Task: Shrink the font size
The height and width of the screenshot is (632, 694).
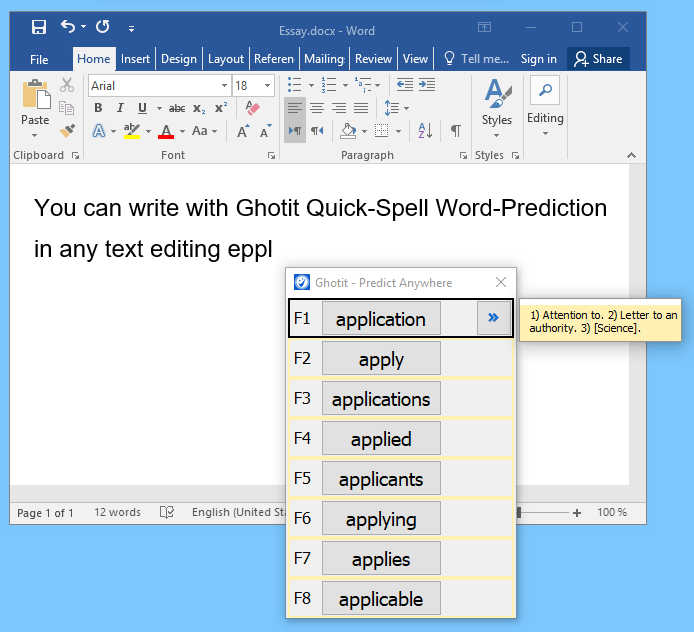Action: (x=266, y=131)
